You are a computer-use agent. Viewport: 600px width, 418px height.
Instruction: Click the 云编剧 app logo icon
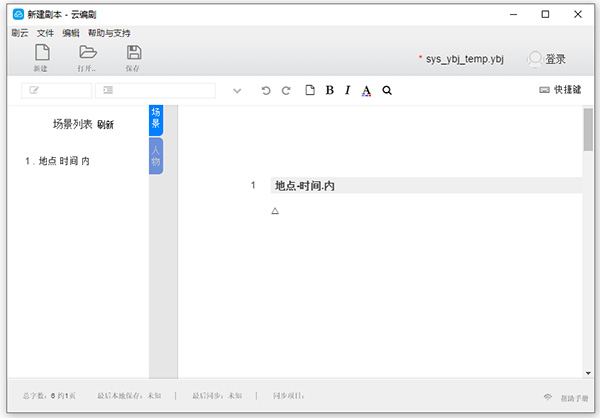tap(18, 15)
